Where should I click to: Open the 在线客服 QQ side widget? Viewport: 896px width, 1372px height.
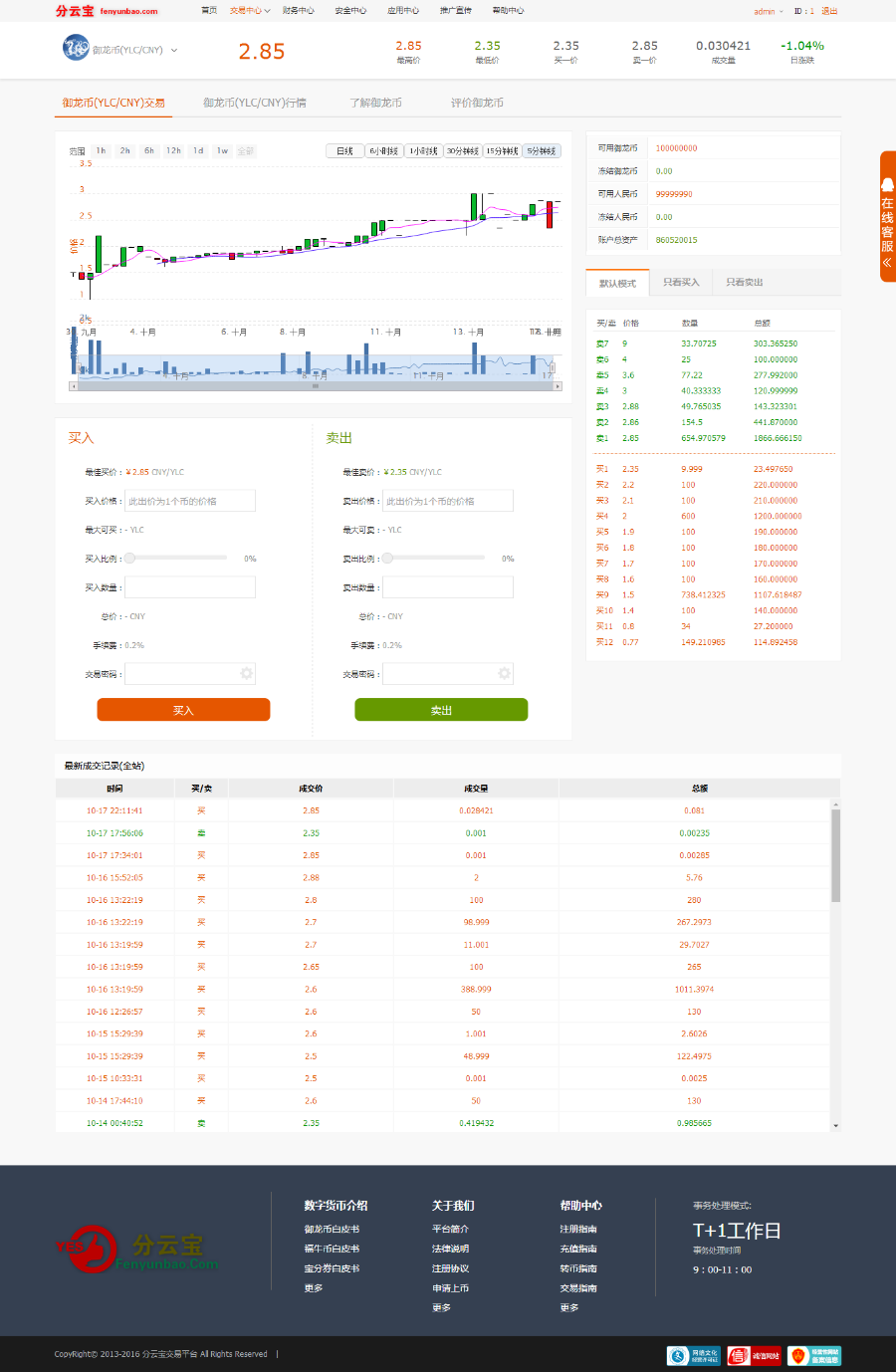(887, 216)
